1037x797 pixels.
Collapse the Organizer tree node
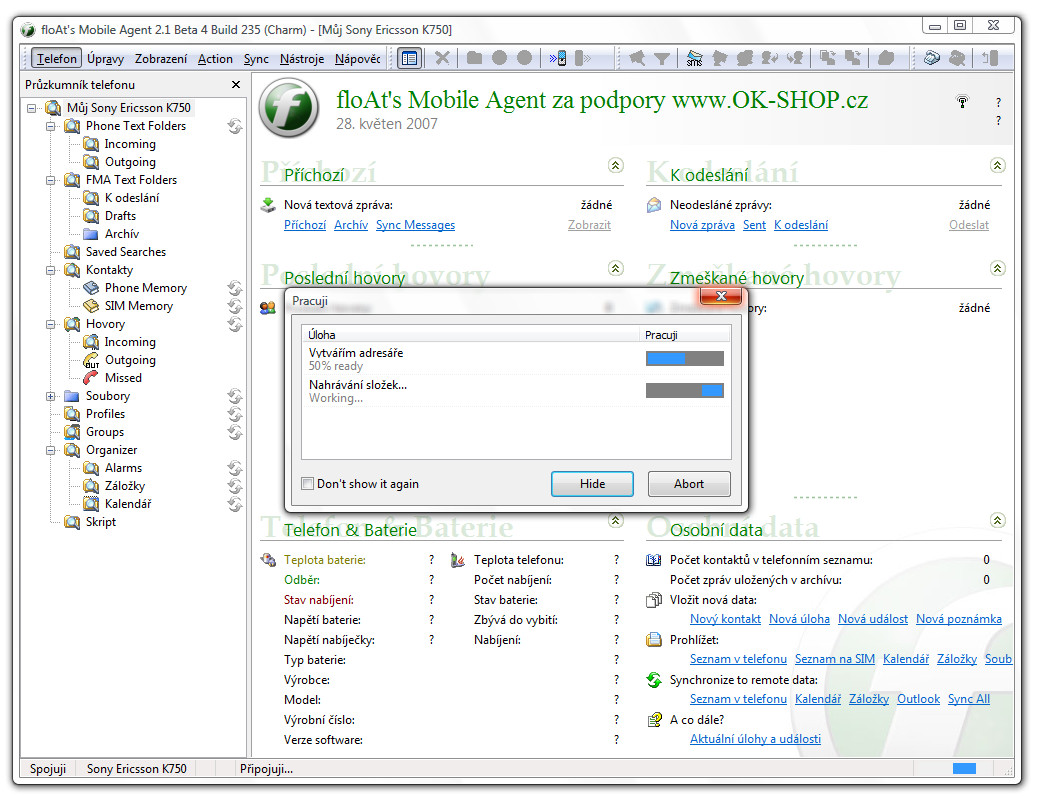(x=50, y=450)
